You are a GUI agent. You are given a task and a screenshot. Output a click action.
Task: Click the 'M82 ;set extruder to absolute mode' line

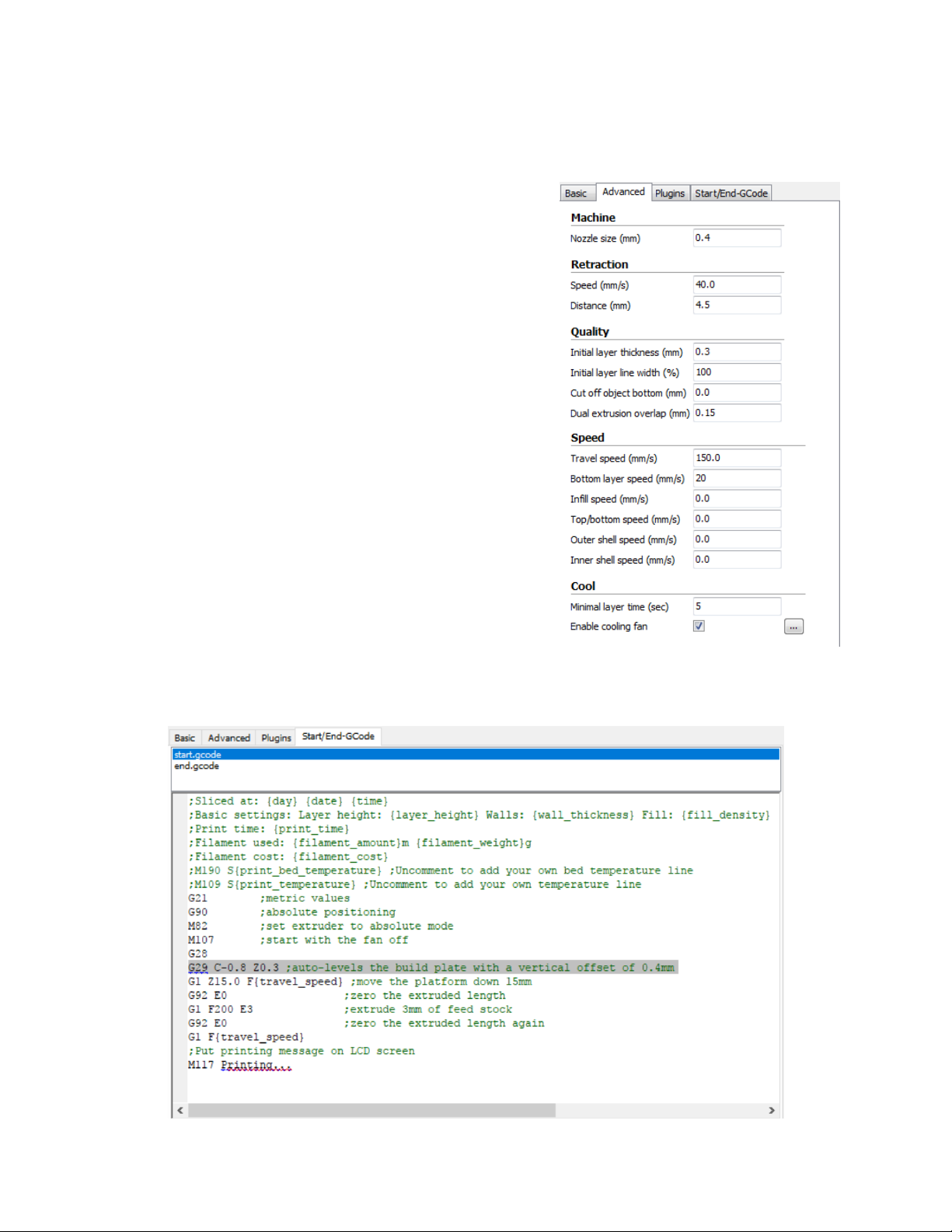(x=320, y=927)
